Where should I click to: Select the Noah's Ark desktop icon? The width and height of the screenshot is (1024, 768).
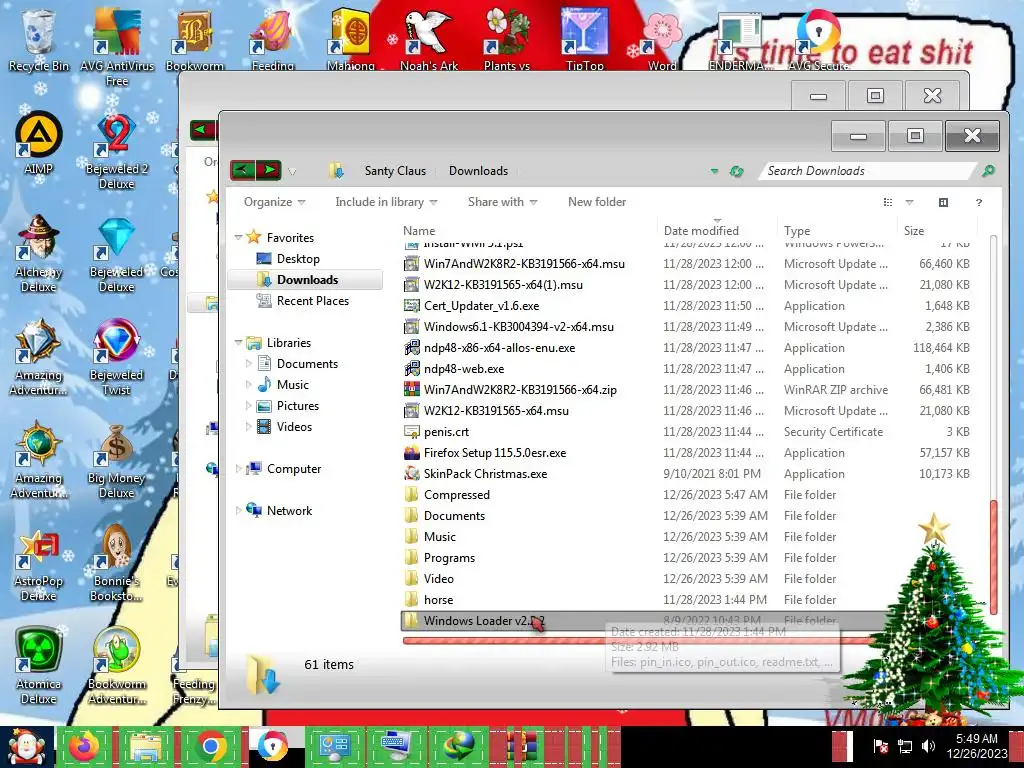tap(428, 39)
